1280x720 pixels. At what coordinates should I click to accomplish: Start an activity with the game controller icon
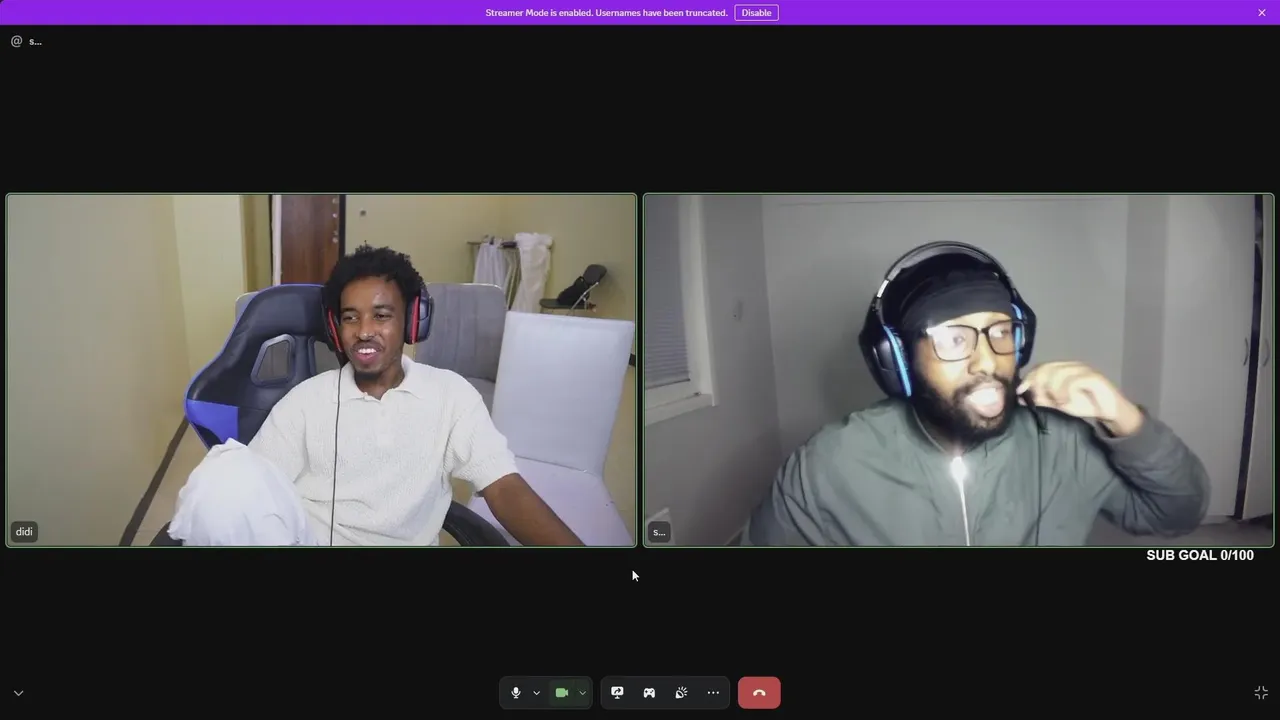pyautogui.click(x=649, y=693)
